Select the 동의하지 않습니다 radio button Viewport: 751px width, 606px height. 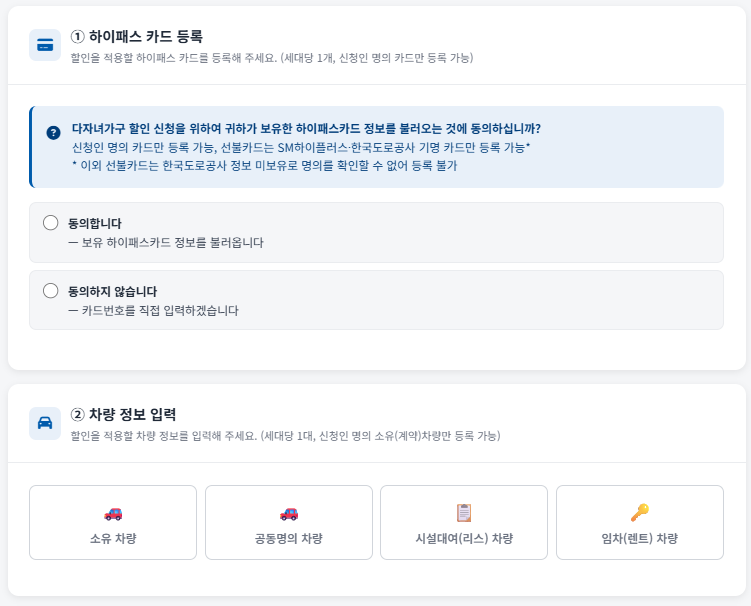tap(50, 291)
